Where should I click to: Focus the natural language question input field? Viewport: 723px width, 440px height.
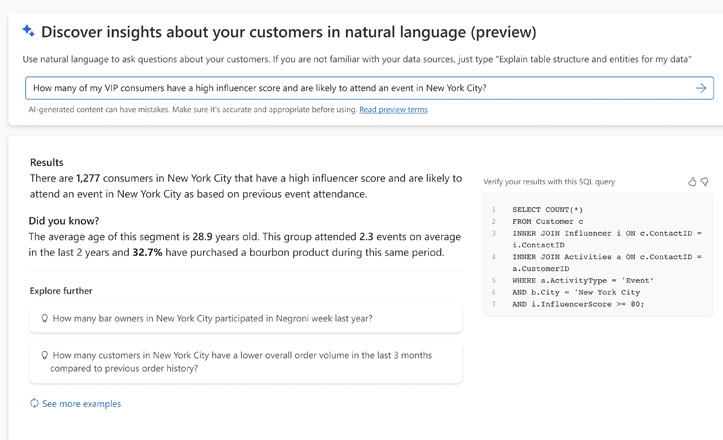pyautogui.click(x=350, y=88)
